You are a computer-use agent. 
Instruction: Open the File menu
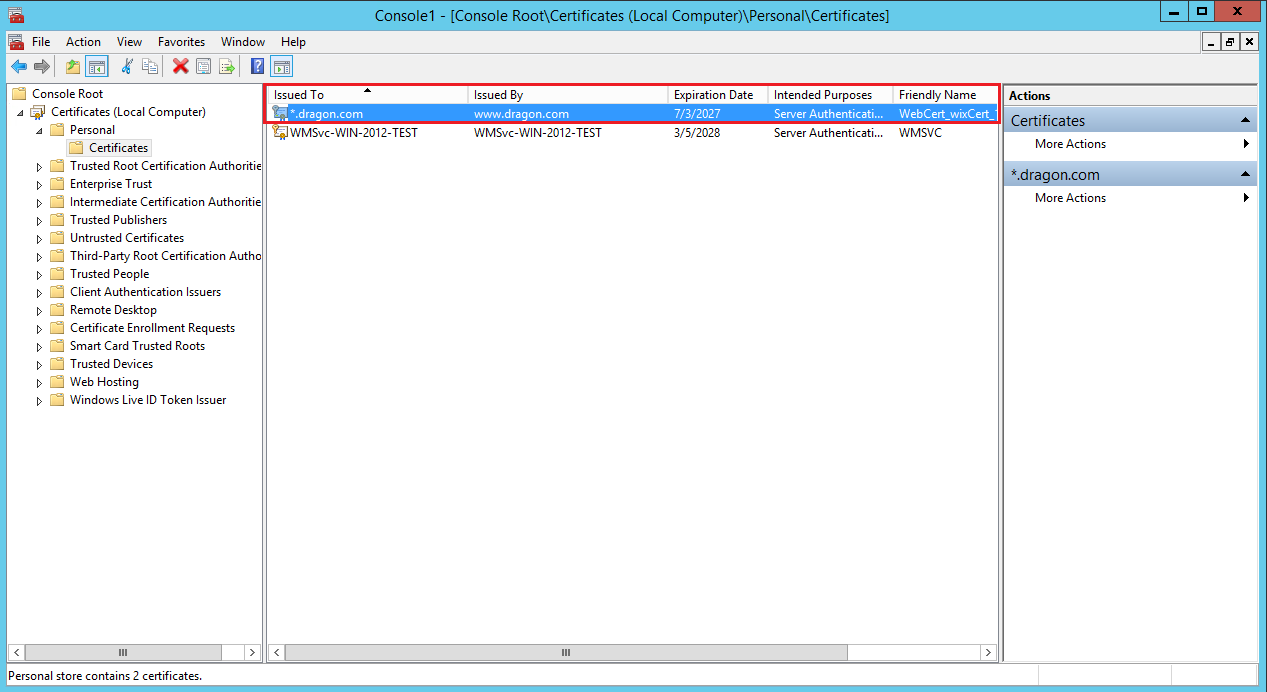coord(41,42)
